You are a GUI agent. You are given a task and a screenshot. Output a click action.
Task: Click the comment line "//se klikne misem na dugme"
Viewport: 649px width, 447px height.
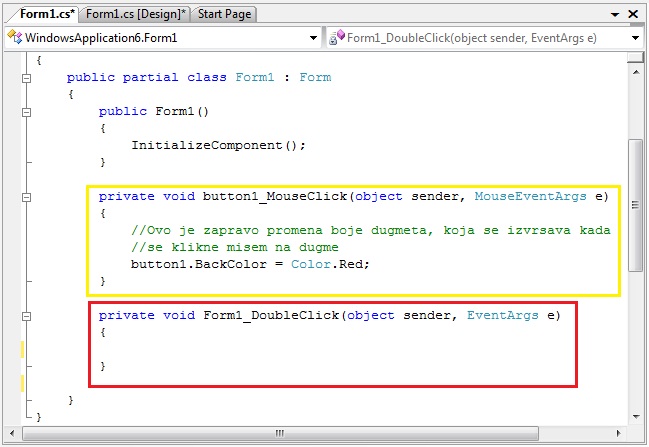(235, 247)
